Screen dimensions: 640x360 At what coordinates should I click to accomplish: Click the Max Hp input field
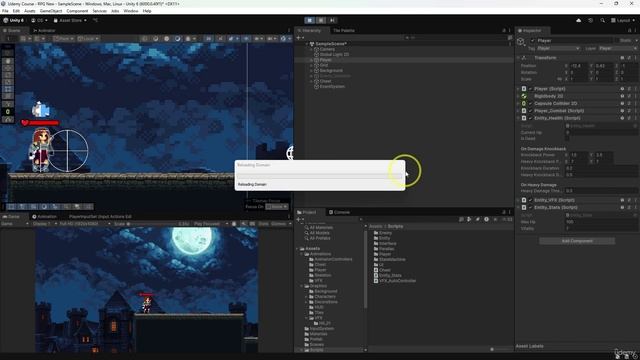click(601, 222)
